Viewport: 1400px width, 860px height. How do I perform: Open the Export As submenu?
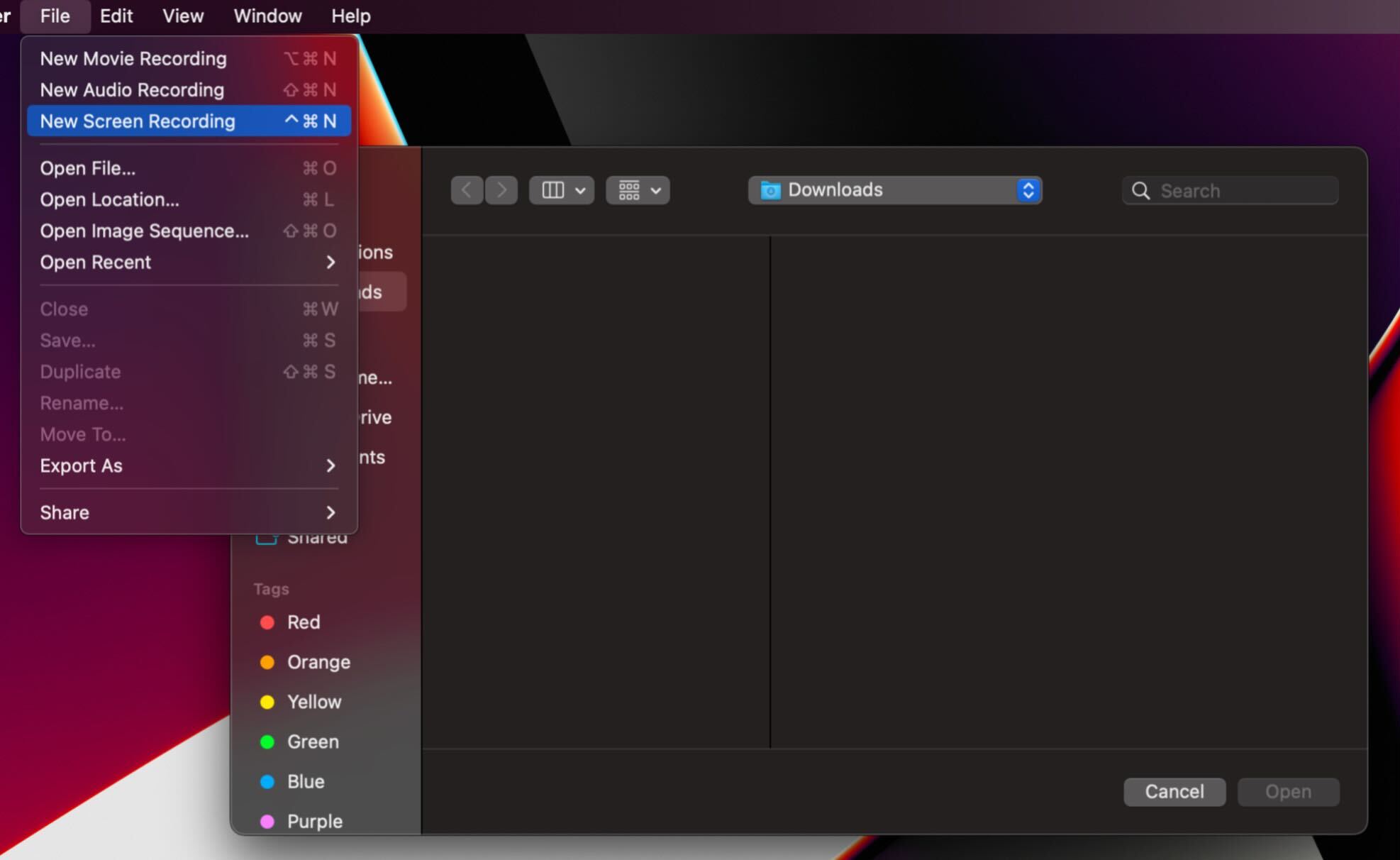(185, 465)
